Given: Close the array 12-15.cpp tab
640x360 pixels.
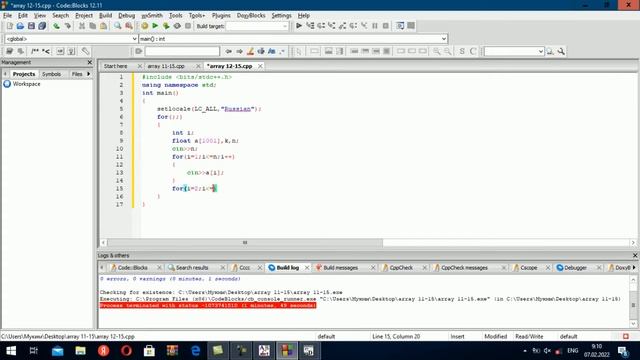Looking at the screenshot, I should click(x=260, y=66).
